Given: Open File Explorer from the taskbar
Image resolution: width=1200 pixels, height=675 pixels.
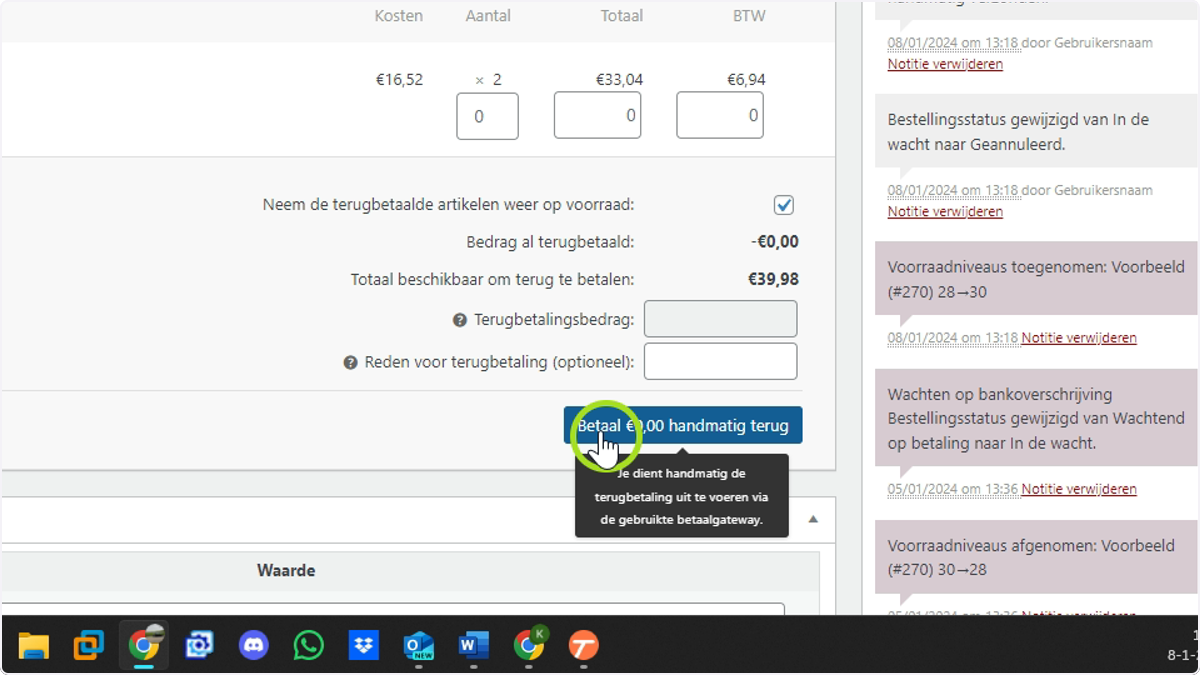Looking at the screenshot, I should point(34,646).
